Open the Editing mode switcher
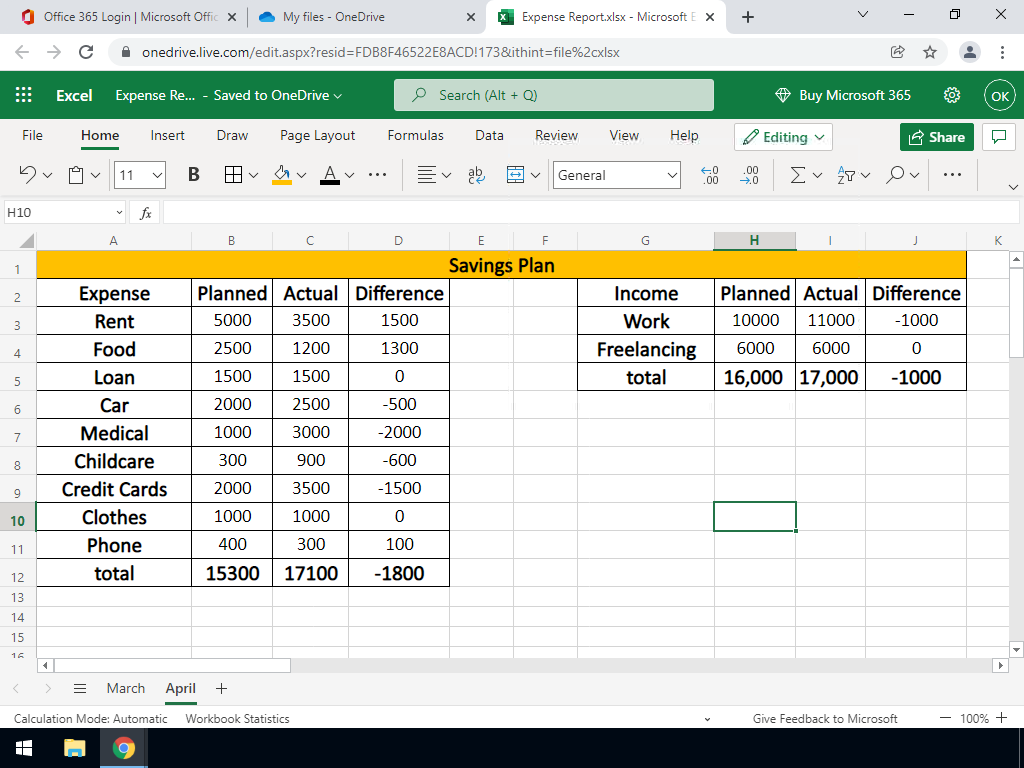Image resolution: width=1024 pixels, height=768 pixels. coord(784,137)
